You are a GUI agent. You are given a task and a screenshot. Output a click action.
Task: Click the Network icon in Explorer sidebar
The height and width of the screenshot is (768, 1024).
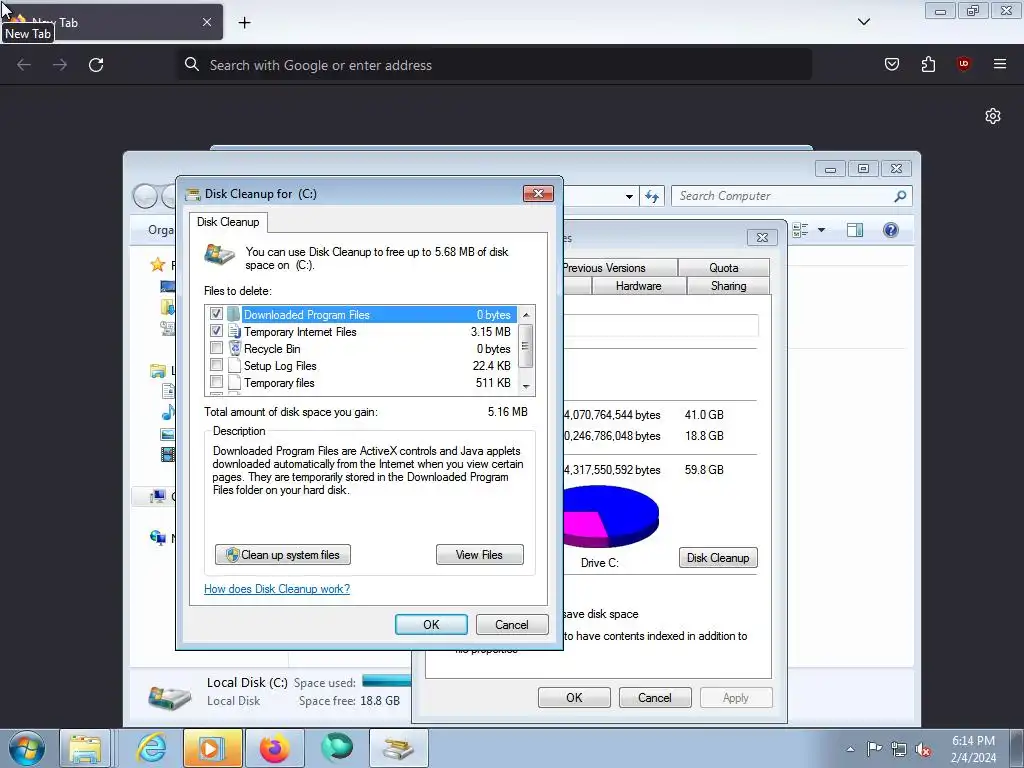tap(157, 537)
